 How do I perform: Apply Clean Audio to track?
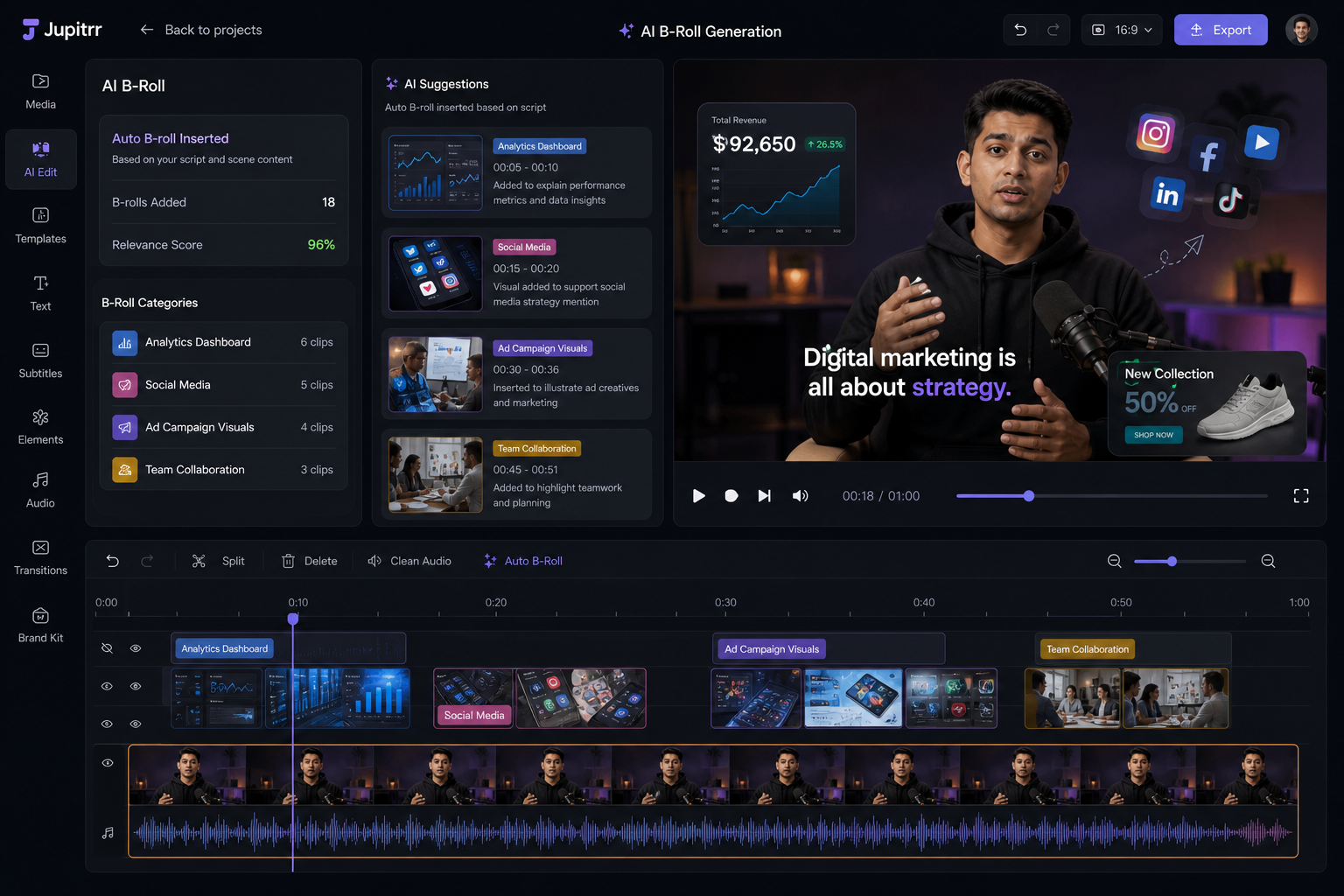point(409,561)
